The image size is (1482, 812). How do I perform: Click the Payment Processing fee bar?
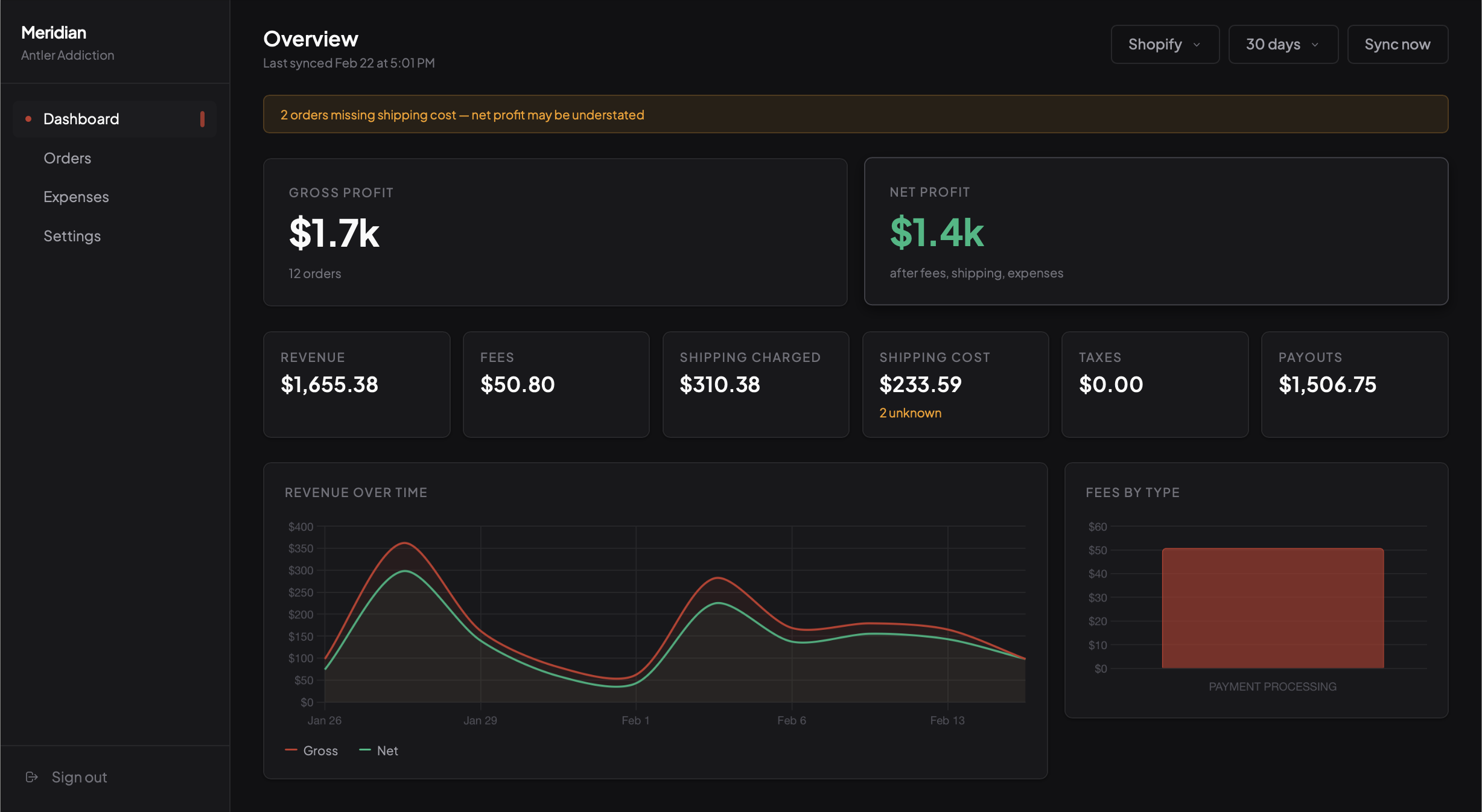tap(1273, 607)
